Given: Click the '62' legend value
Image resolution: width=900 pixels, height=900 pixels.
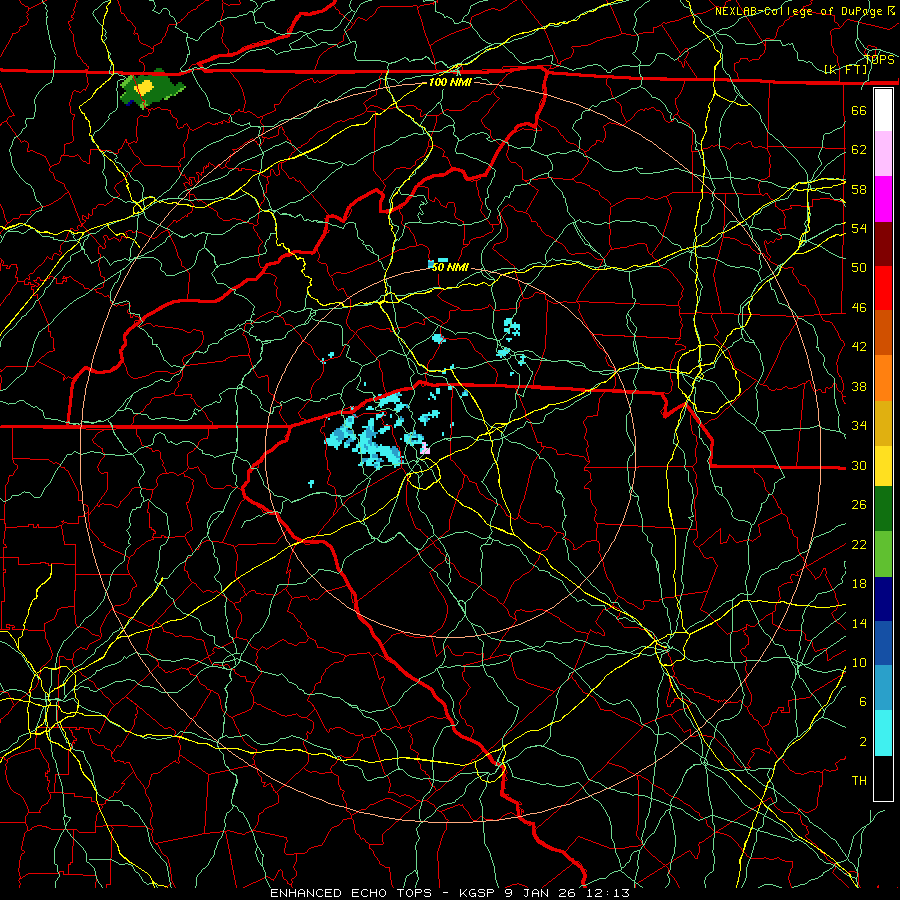Looking at the screenshot, I should tap(859, 150).
